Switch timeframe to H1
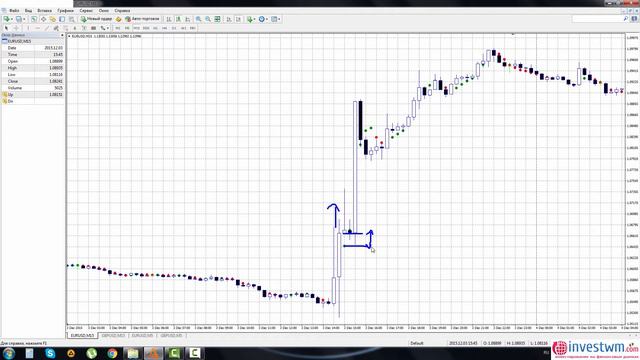The width and height of the screenshot is (640, 360). pyautogui.click(x=155, y=28)
